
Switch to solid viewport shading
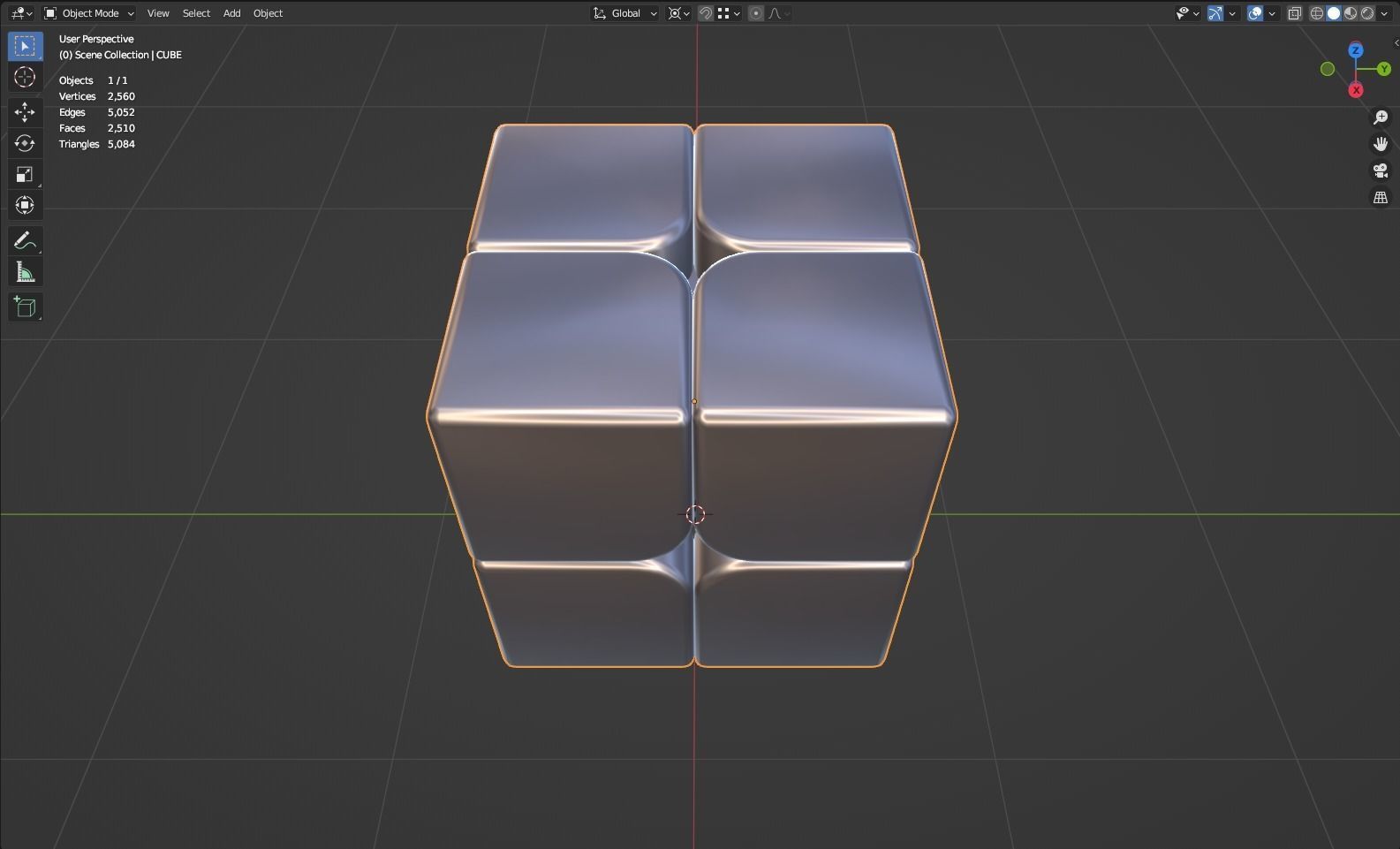(x=1334, y=13)
